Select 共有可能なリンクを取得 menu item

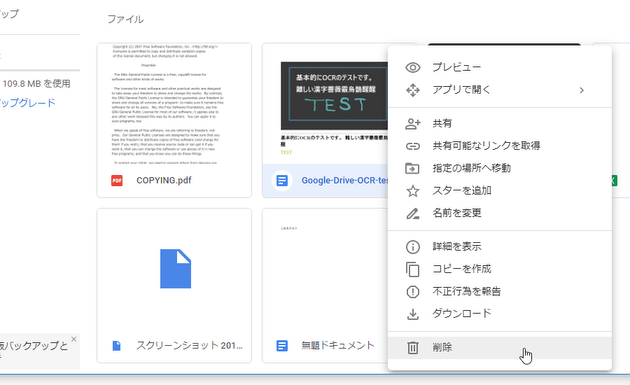500,146
